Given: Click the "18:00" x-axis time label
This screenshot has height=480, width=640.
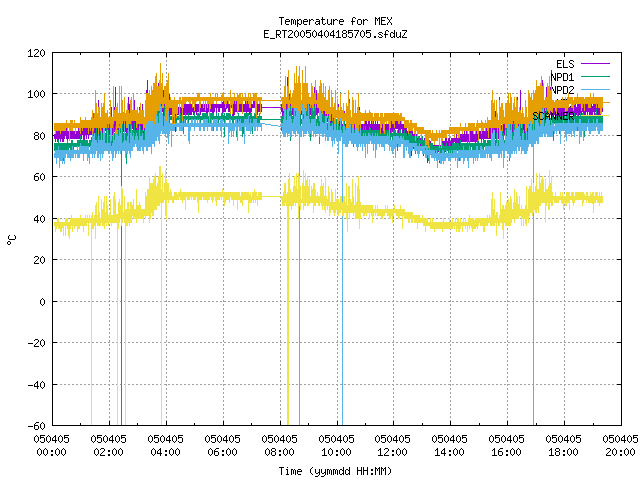Looking at the screenshot, I should (x=563, y=452).
